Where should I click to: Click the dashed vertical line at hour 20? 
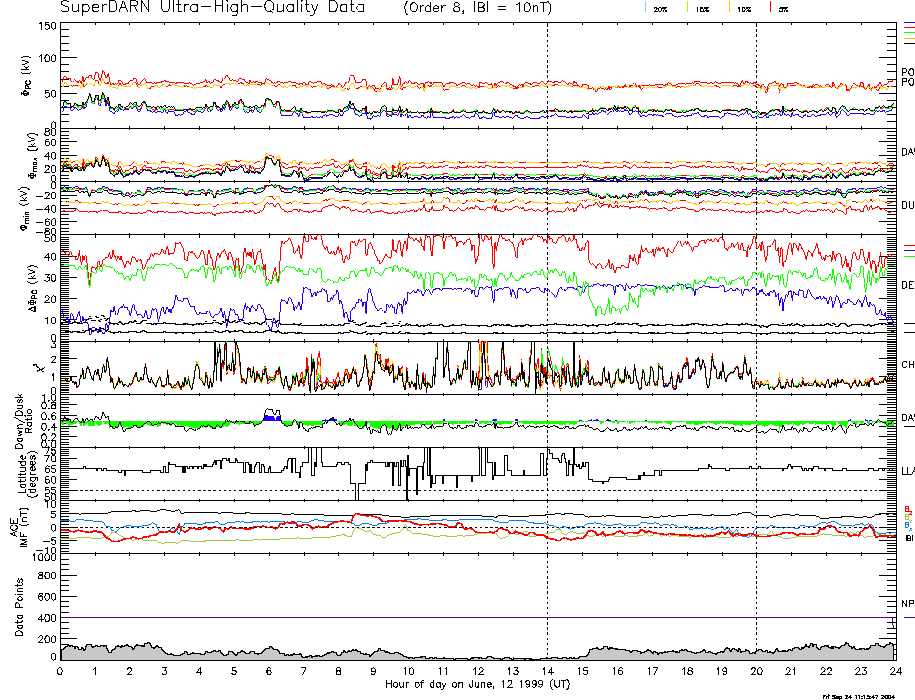click(756, 300)
